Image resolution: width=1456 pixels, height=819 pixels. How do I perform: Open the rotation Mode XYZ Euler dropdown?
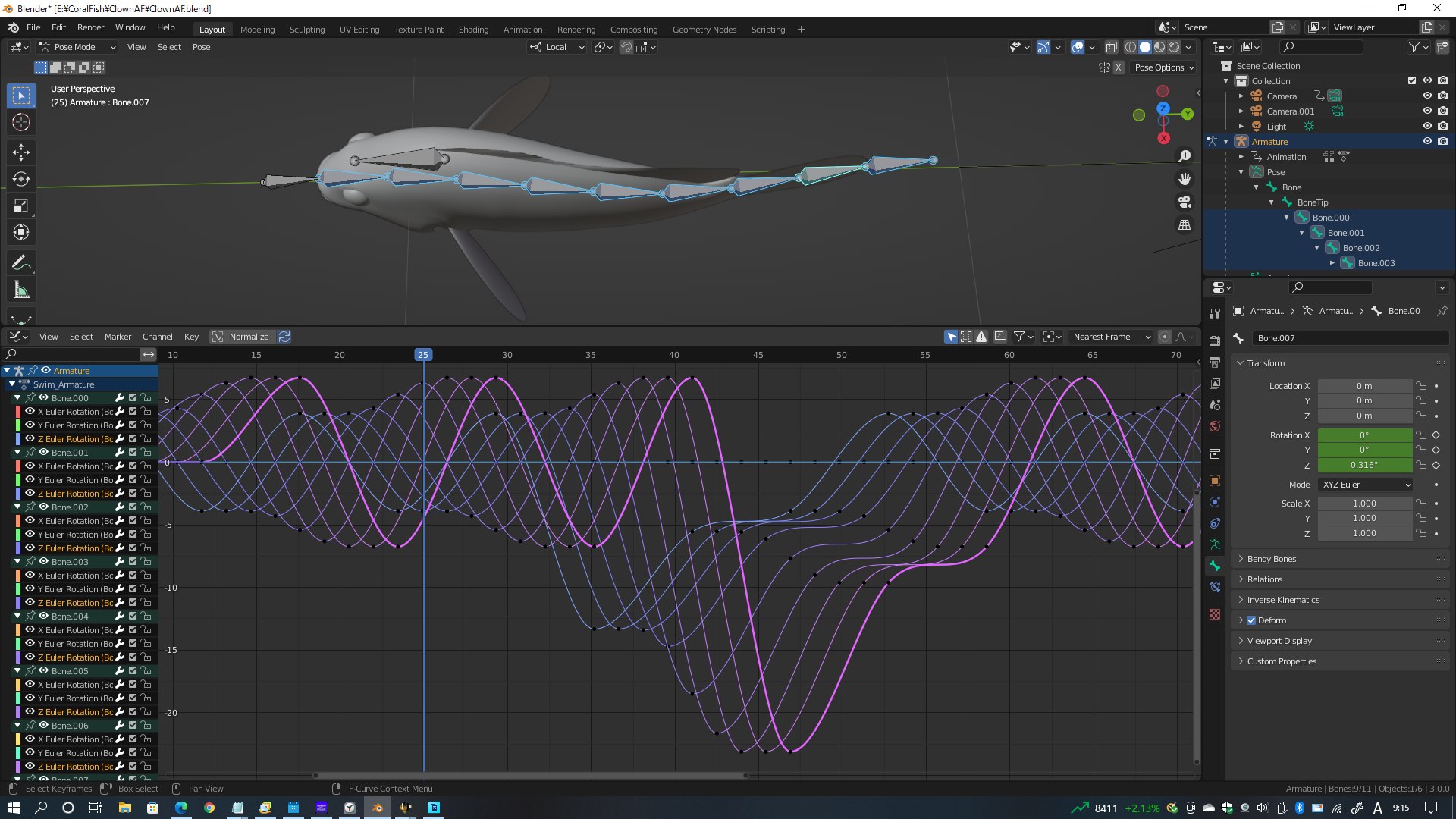[1366, 485]
